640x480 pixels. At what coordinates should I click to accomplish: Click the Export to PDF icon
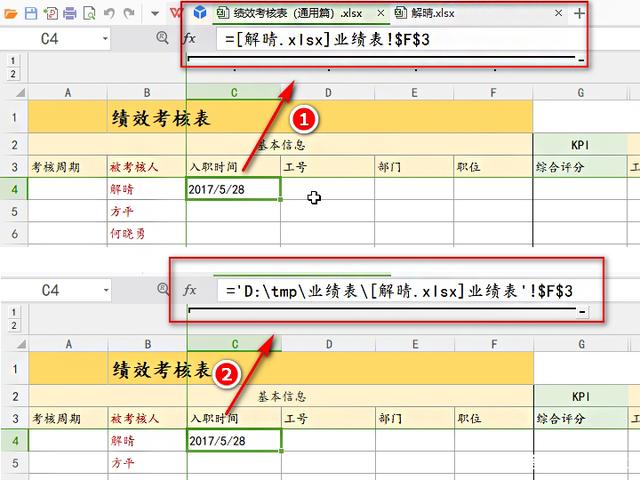point(51,13)
